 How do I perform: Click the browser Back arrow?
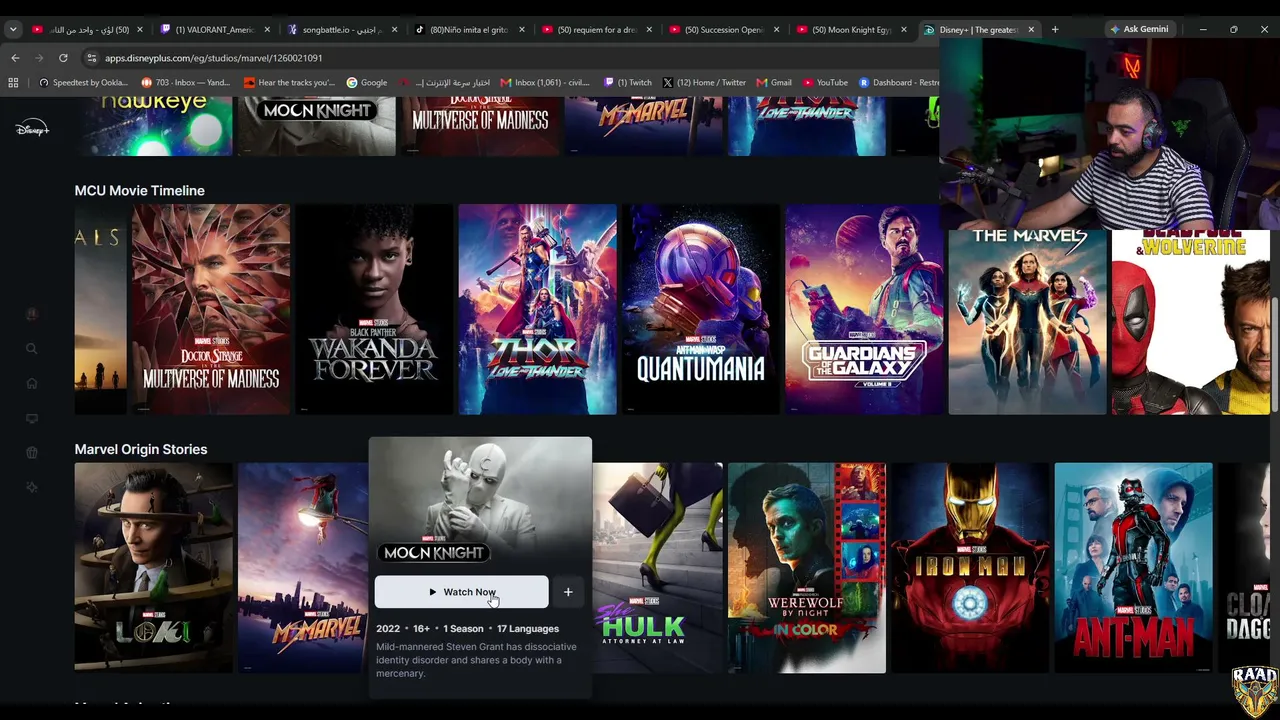[15, 58]
